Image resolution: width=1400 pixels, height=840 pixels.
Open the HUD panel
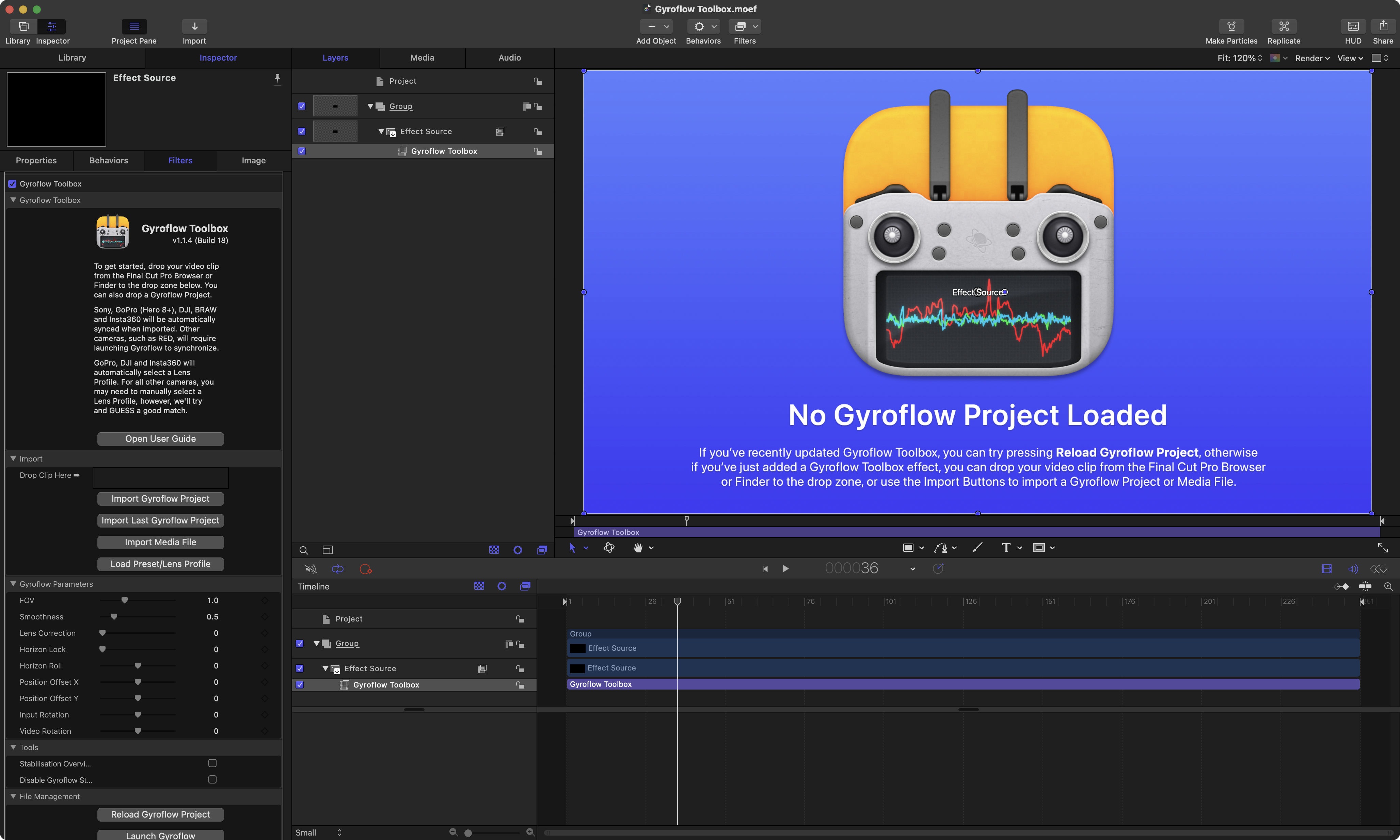tap(1352, 27)
